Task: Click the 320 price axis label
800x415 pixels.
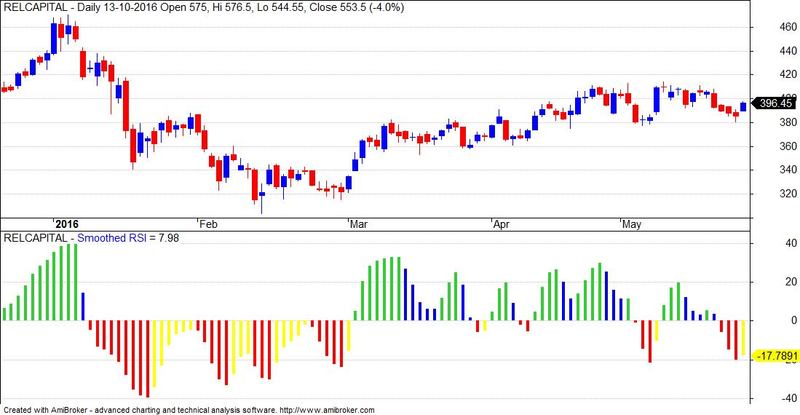Action: pos(786,194)
